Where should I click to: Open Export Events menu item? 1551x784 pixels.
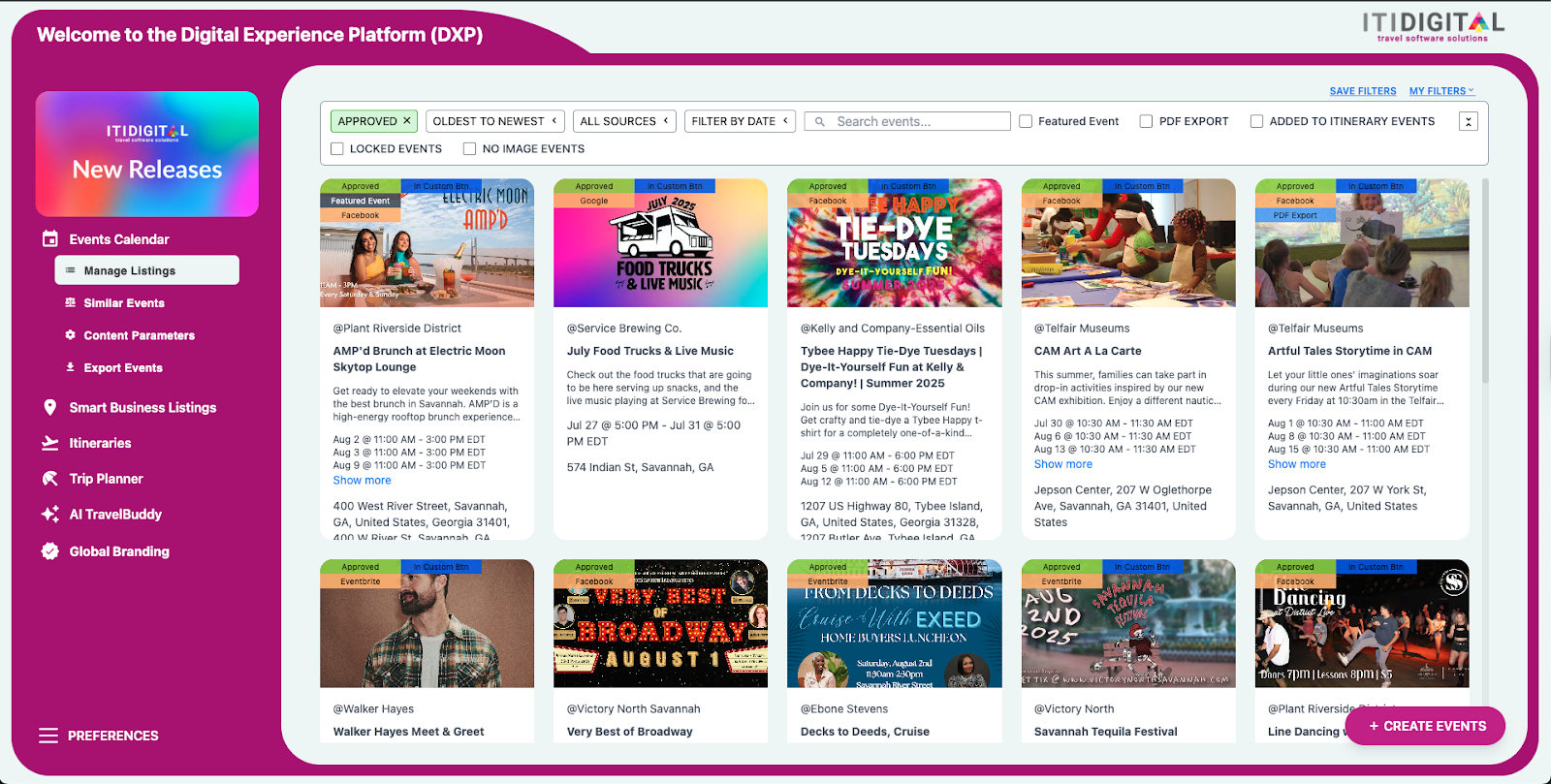123,368
